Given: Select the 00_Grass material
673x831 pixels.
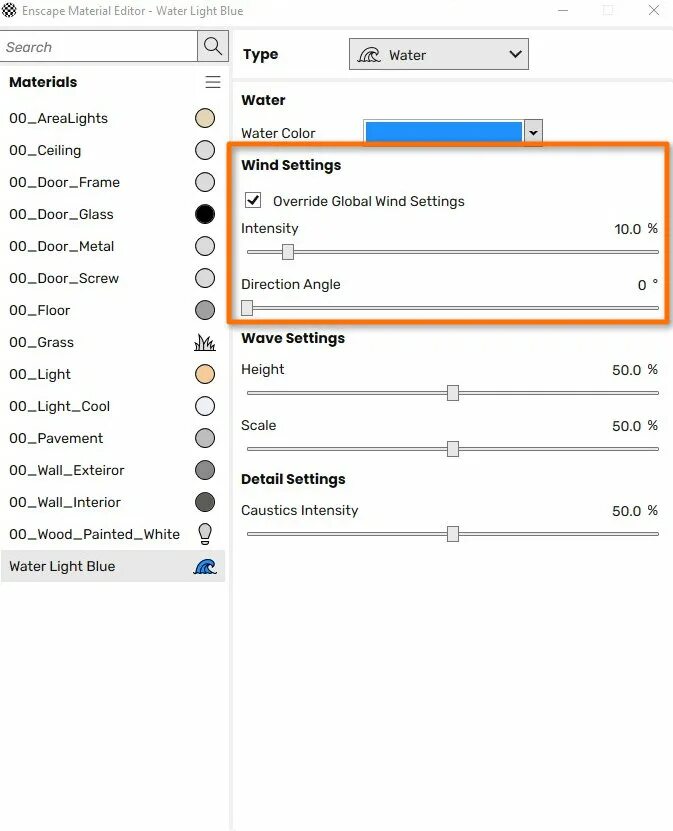Looking at the screenshot, I should point(112,342).
